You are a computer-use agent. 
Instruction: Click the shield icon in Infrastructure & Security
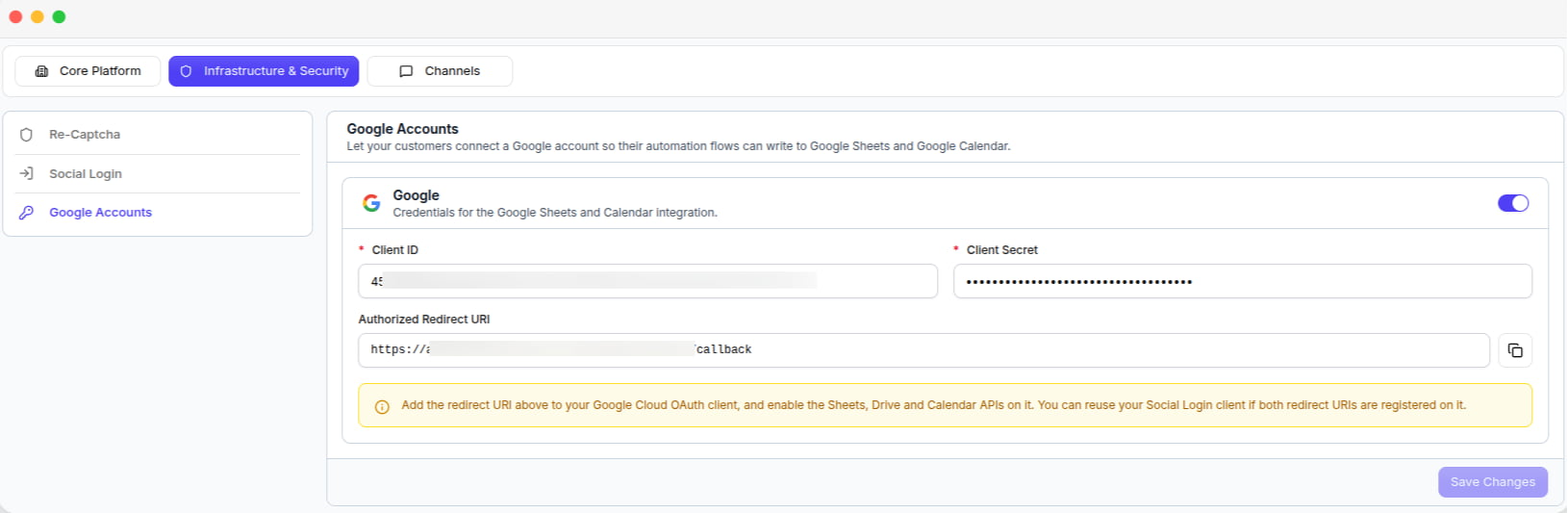click(186, 71)
